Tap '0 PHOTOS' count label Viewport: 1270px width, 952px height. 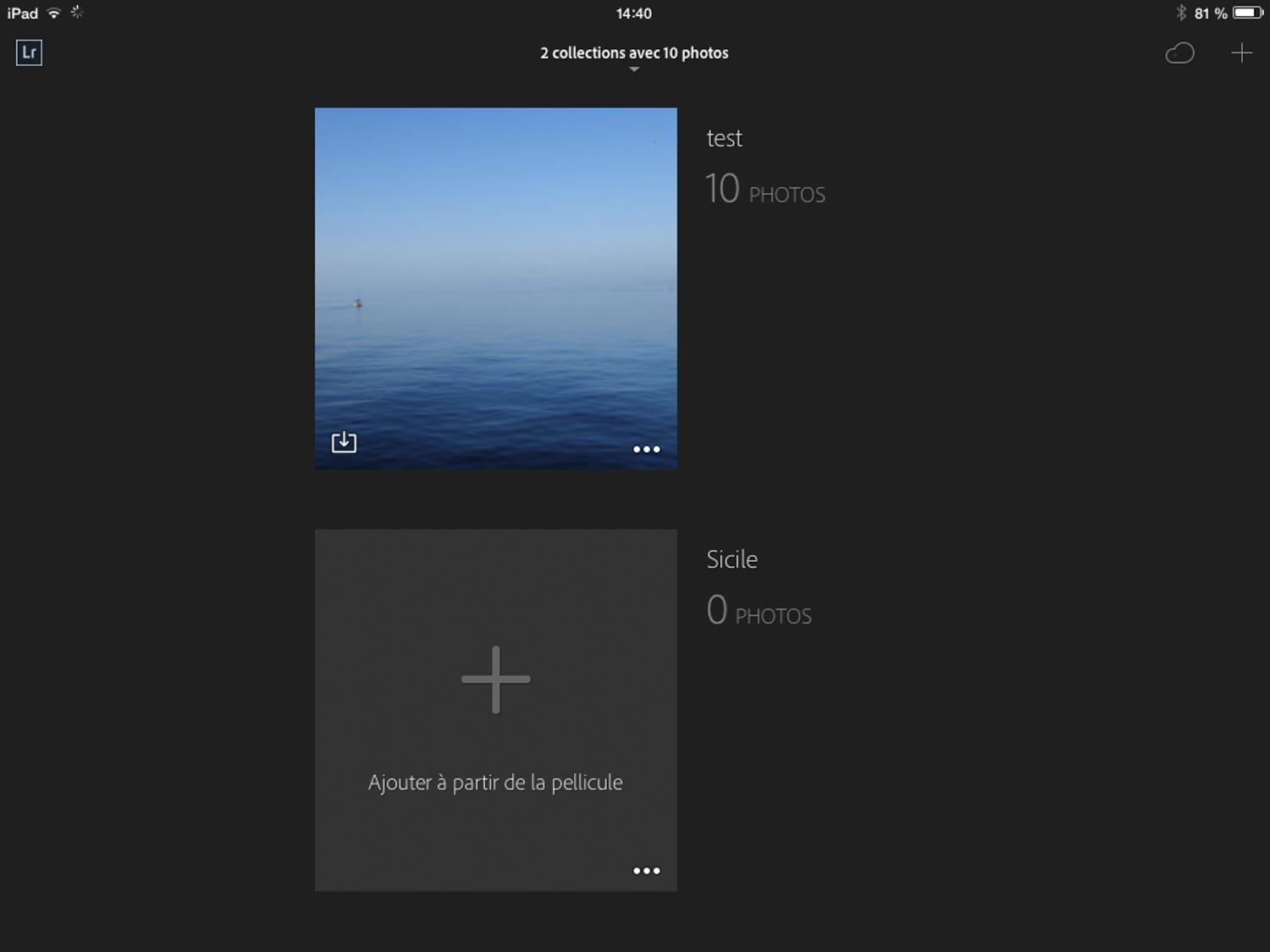759,610
